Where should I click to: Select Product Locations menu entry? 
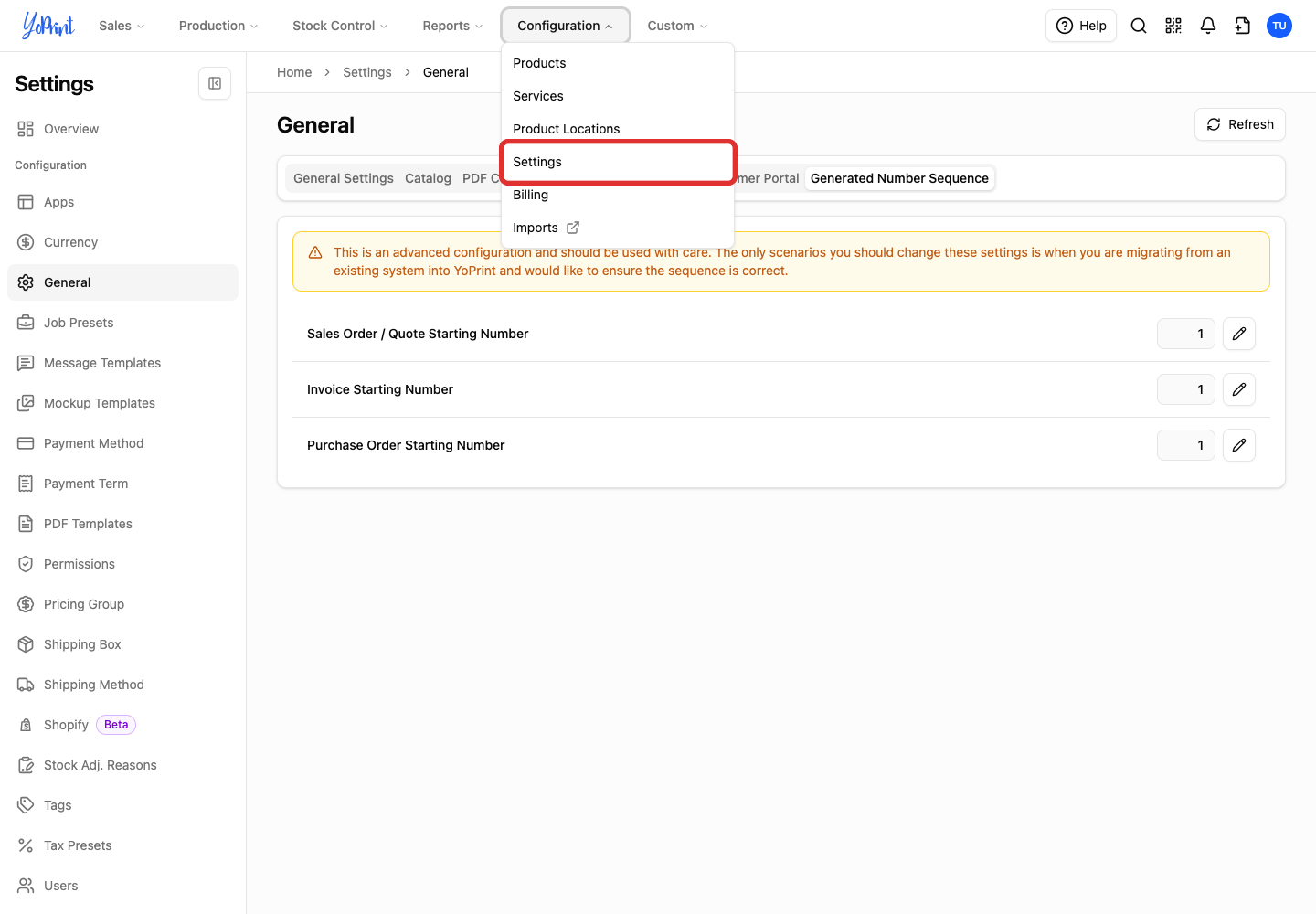pyautogui.click(x=618, y=129)
